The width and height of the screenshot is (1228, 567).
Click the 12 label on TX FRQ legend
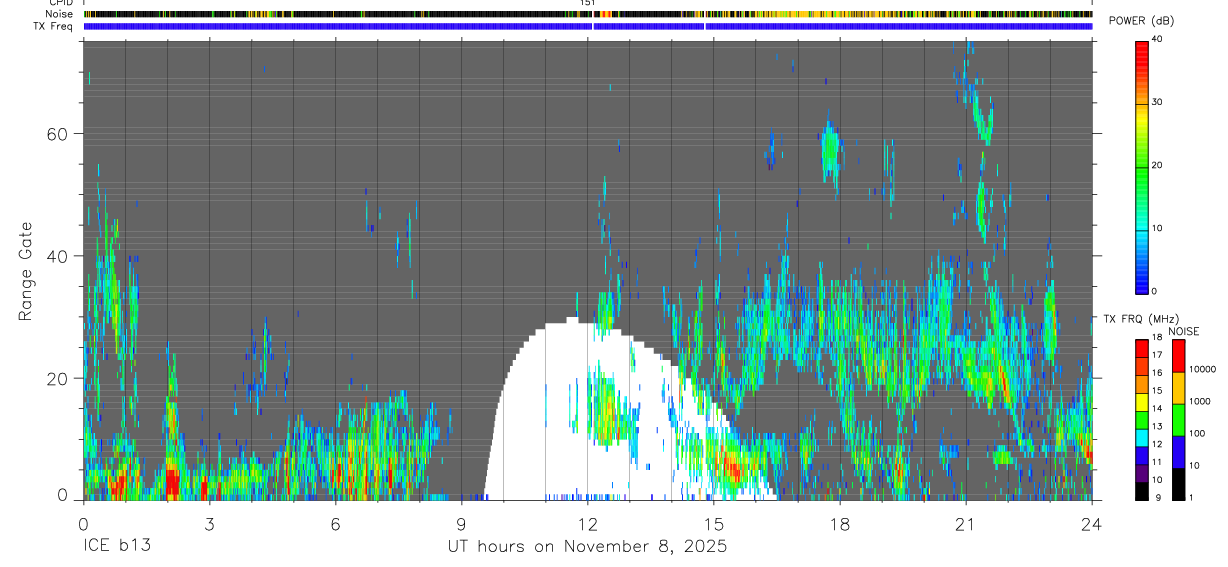point(1157,444)
